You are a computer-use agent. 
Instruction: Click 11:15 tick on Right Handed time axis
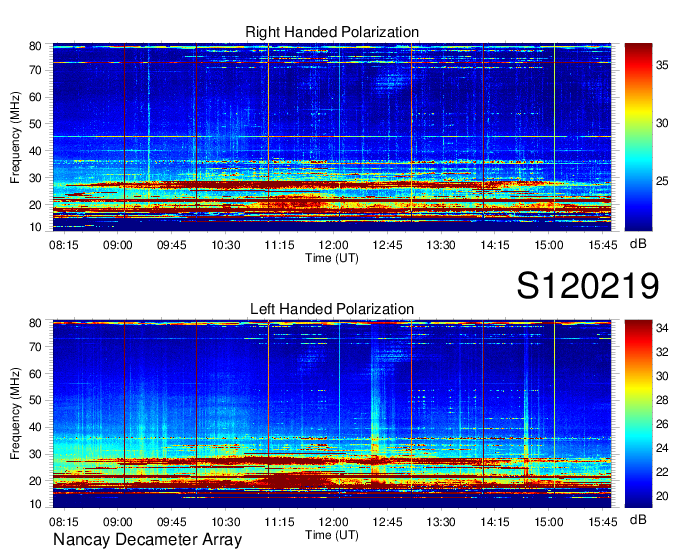click(x=279, y=245)
